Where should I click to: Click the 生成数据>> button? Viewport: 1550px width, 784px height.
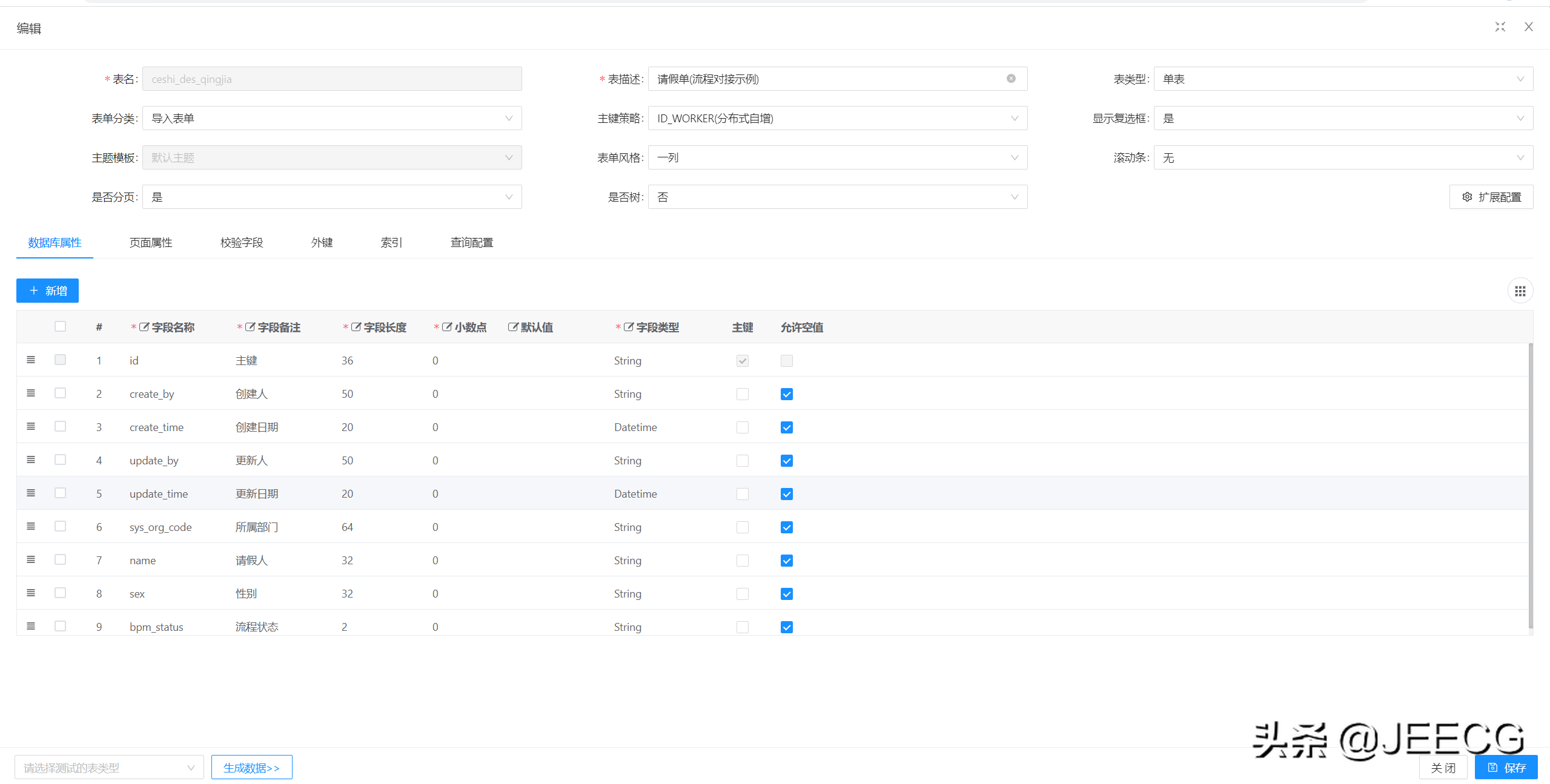coord(251,766)
